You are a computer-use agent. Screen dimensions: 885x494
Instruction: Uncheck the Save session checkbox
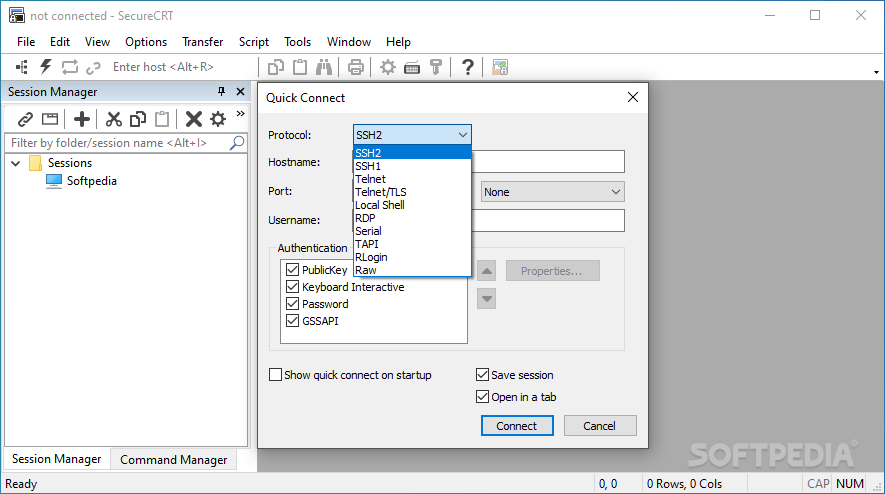[482, 375]
